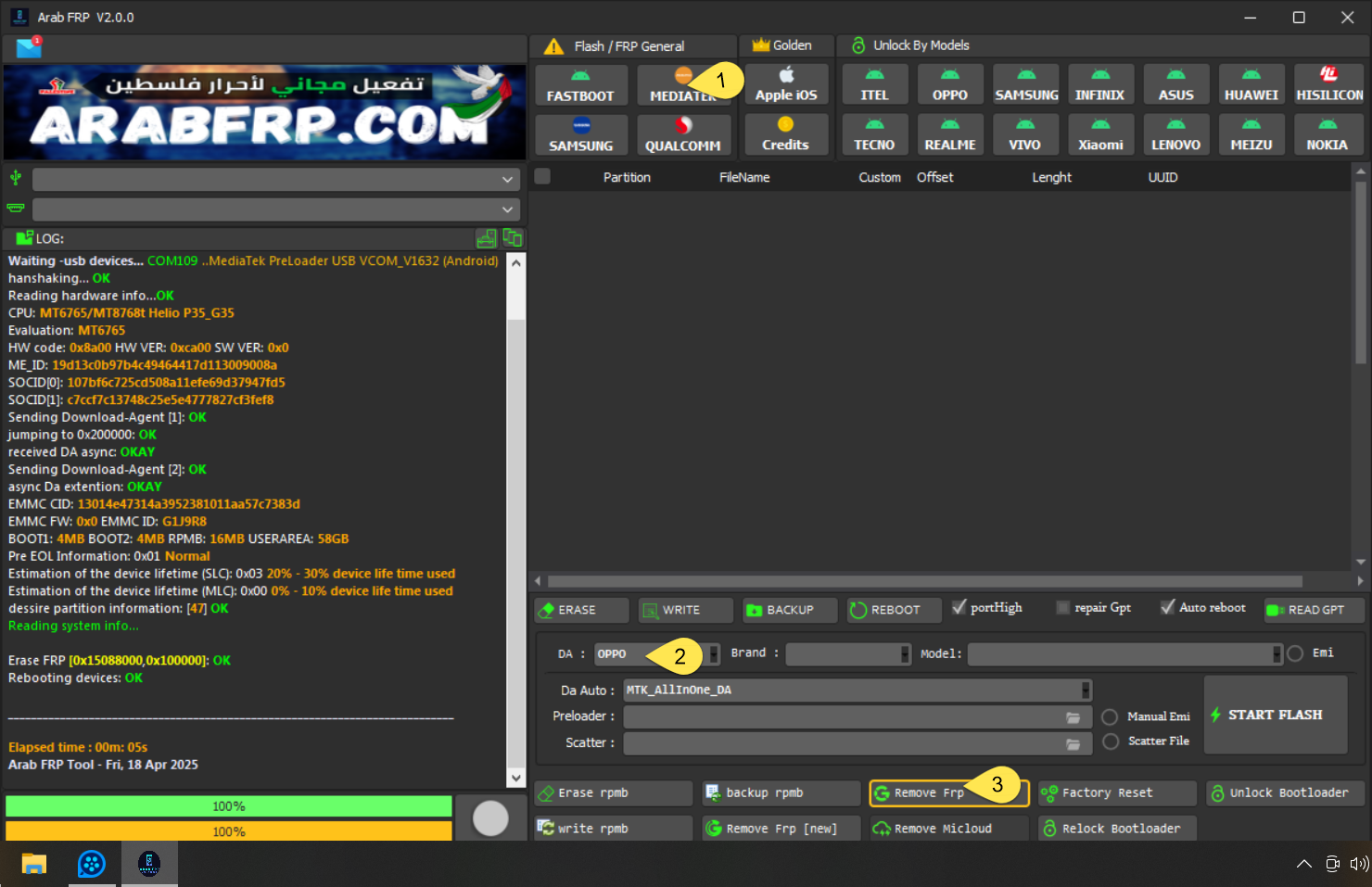Pick the HISILICON model button
This screenshot has width=1372, height=887.
[1329, 85]
